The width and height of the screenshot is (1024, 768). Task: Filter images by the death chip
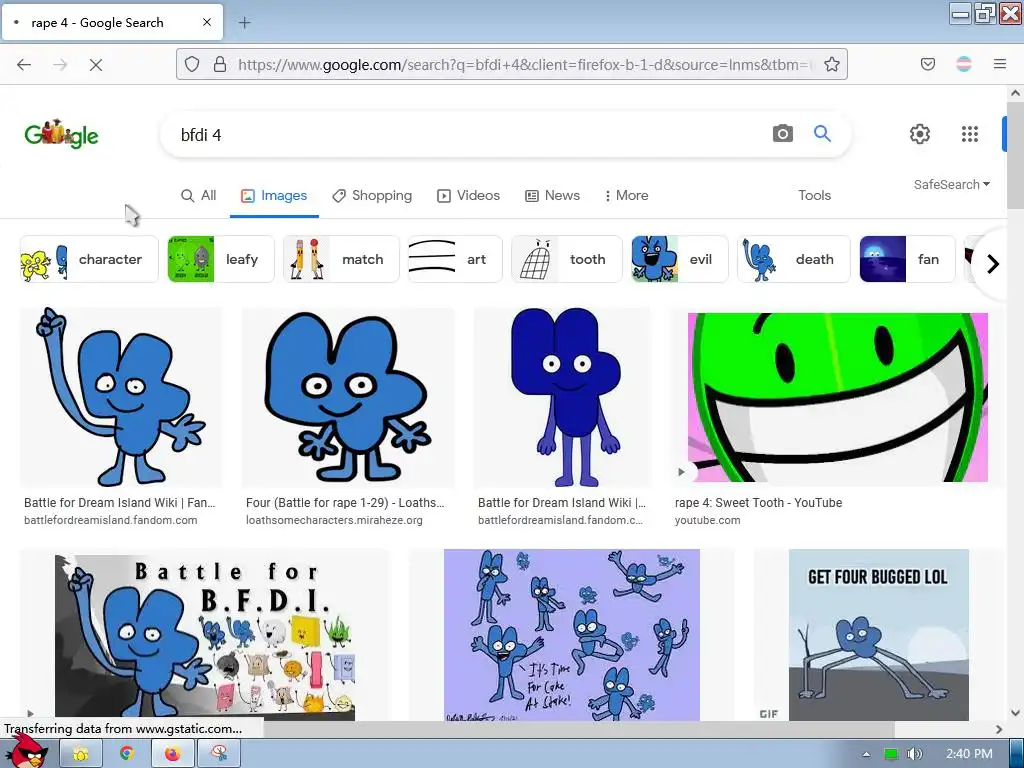click(793, 259)
